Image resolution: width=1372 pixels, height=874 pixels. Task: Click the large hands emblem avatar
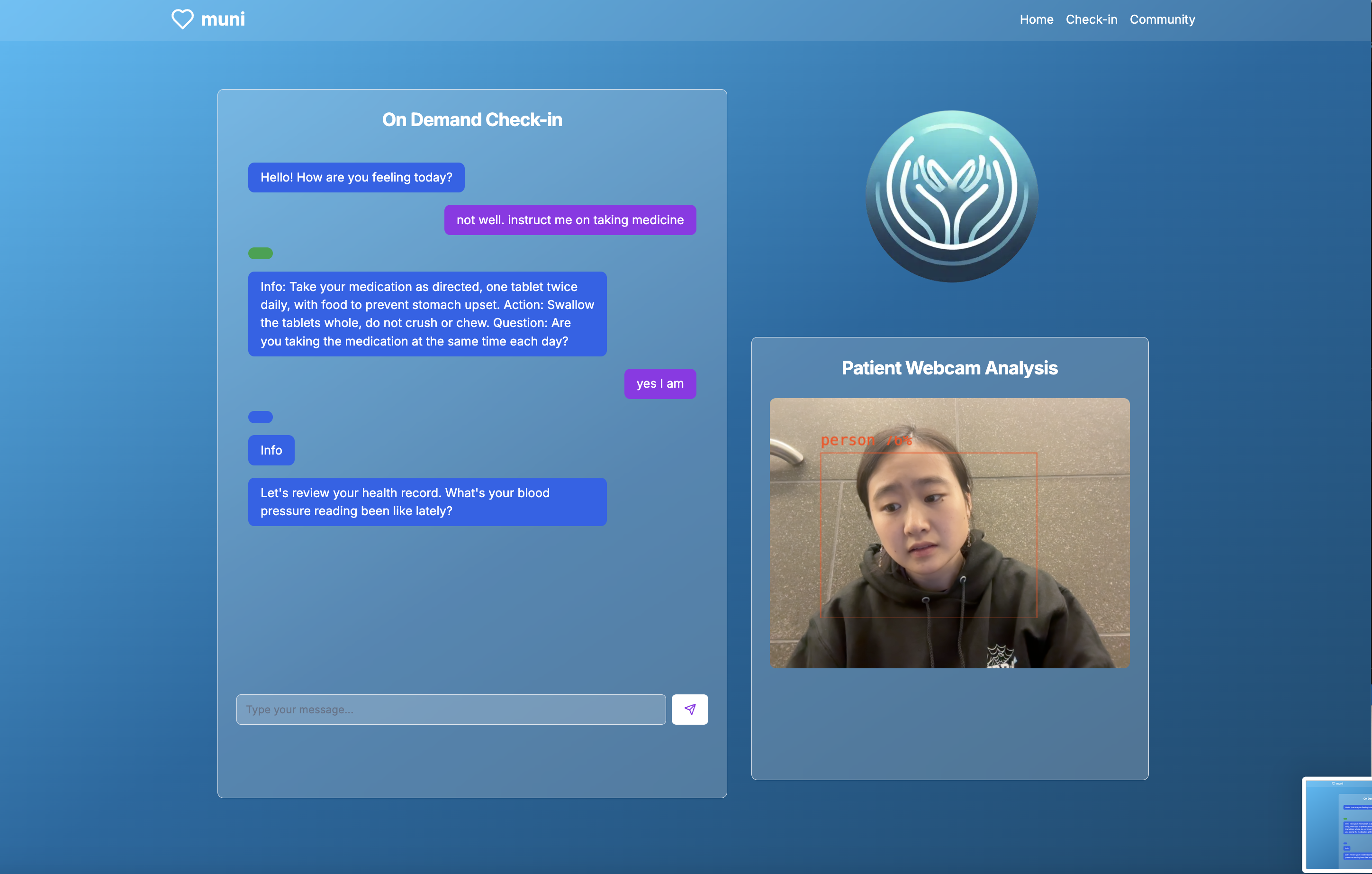click(x=951, y=196)
